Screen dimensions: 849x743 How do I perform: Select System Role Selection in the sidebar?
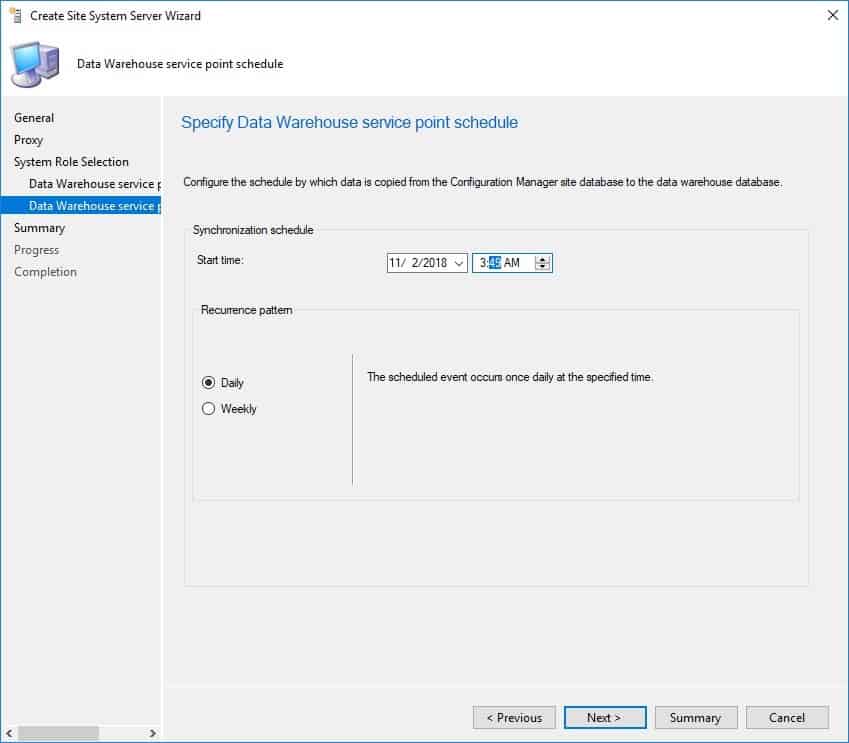71,161
